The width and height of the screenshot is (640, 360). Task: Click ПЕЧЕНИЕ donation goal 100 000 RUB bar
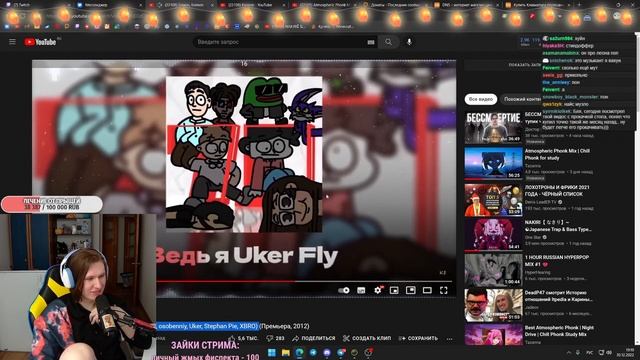(x=52, y=204)
